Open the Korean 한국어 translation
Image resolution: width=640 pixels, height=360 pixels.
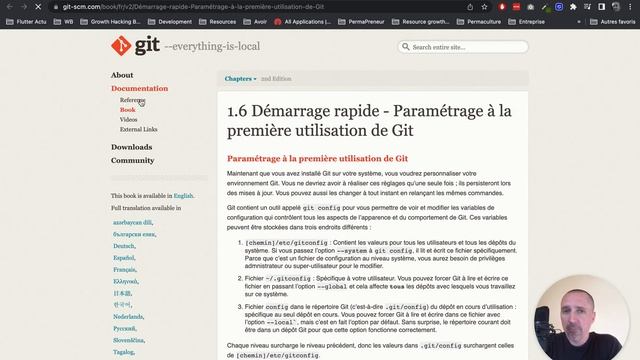click(122, 305)
